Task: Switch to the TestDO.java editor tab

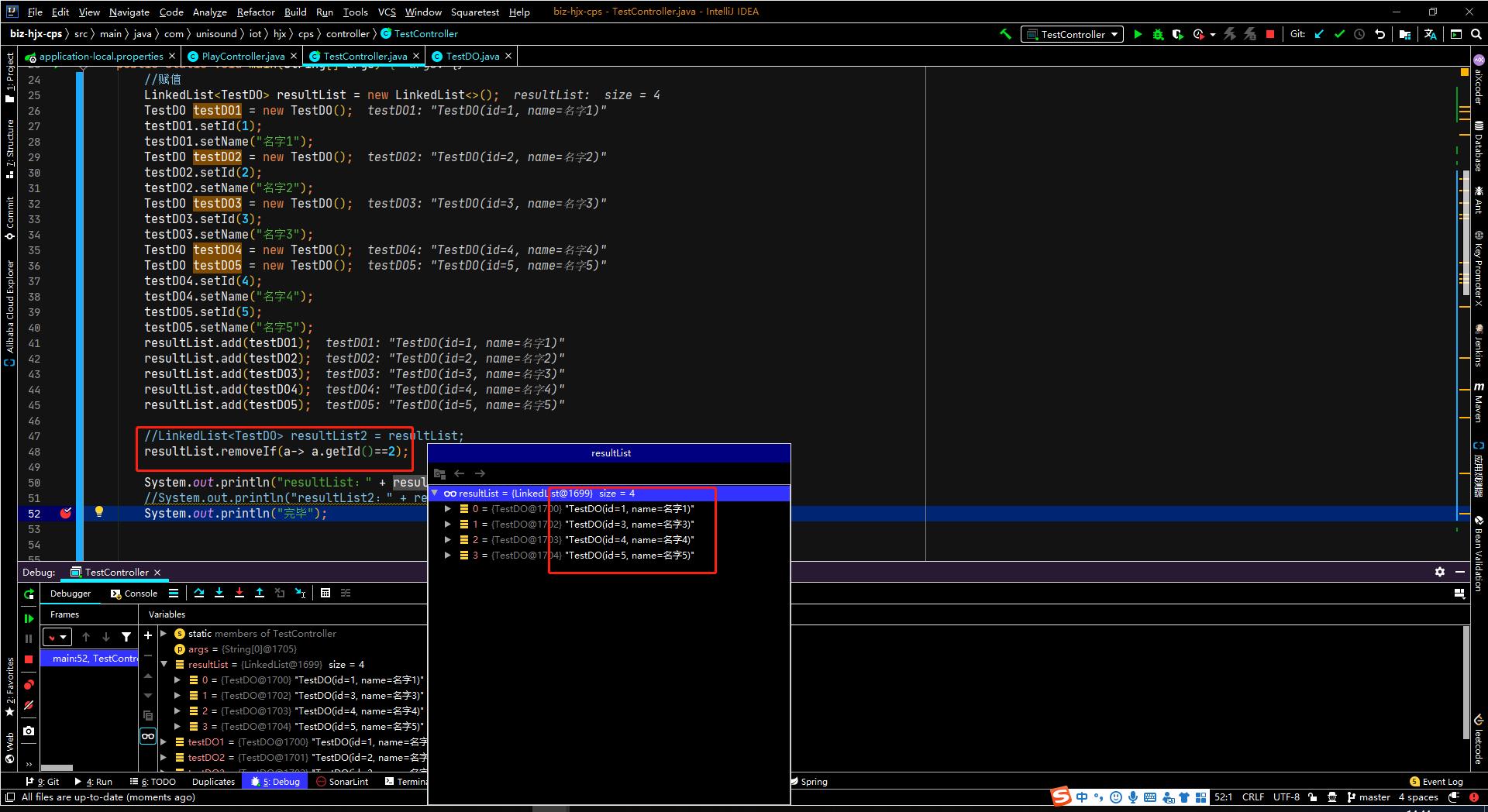Action: point(471,56)
